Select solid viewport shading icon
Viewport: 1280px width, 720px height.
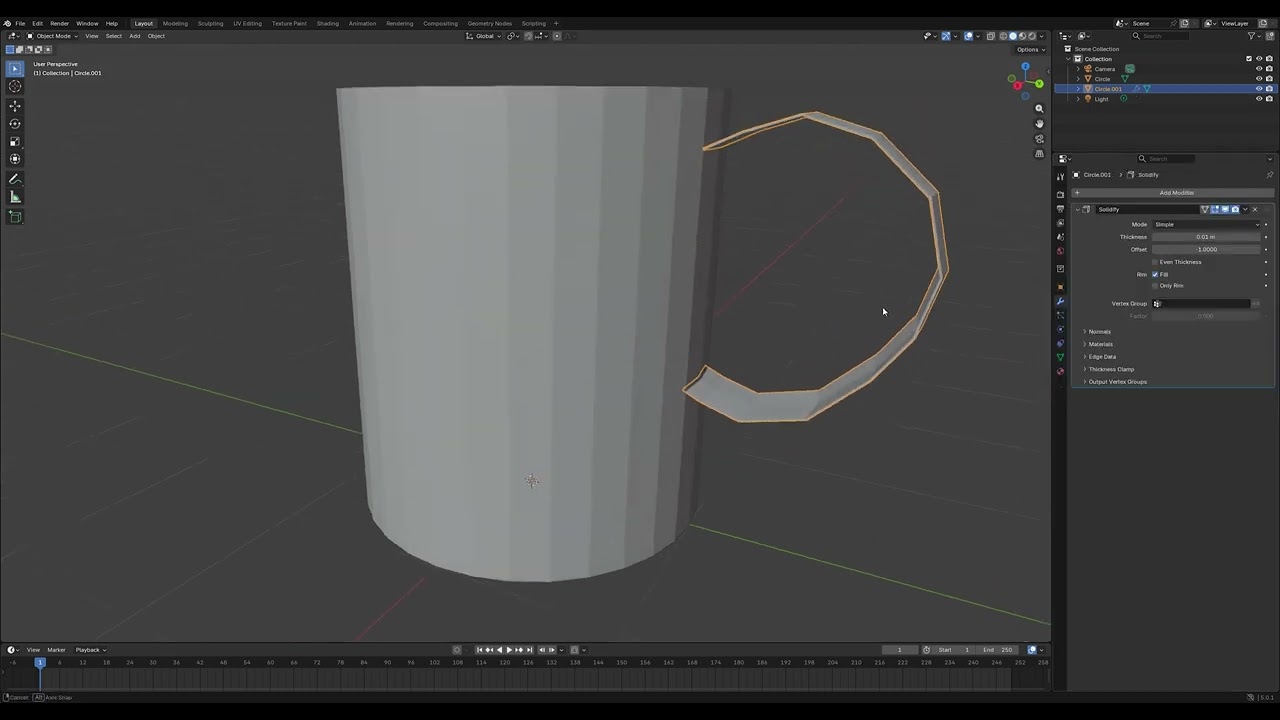1013,36
